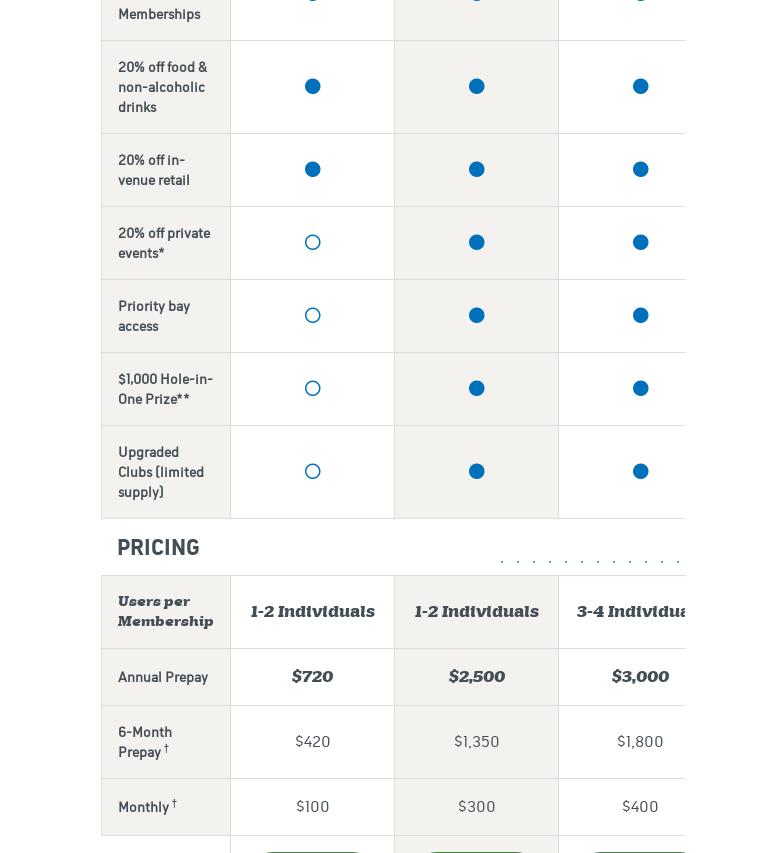Click the $2,500 Annual Prepay price
The width and height of the screenshot is (770, 853).
point(477,677)
